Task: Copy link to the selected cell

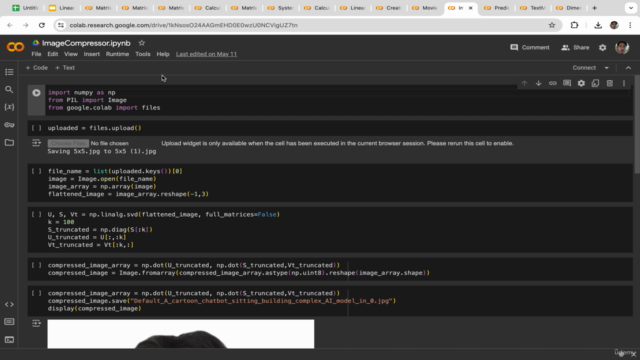Action: (553, 83)
